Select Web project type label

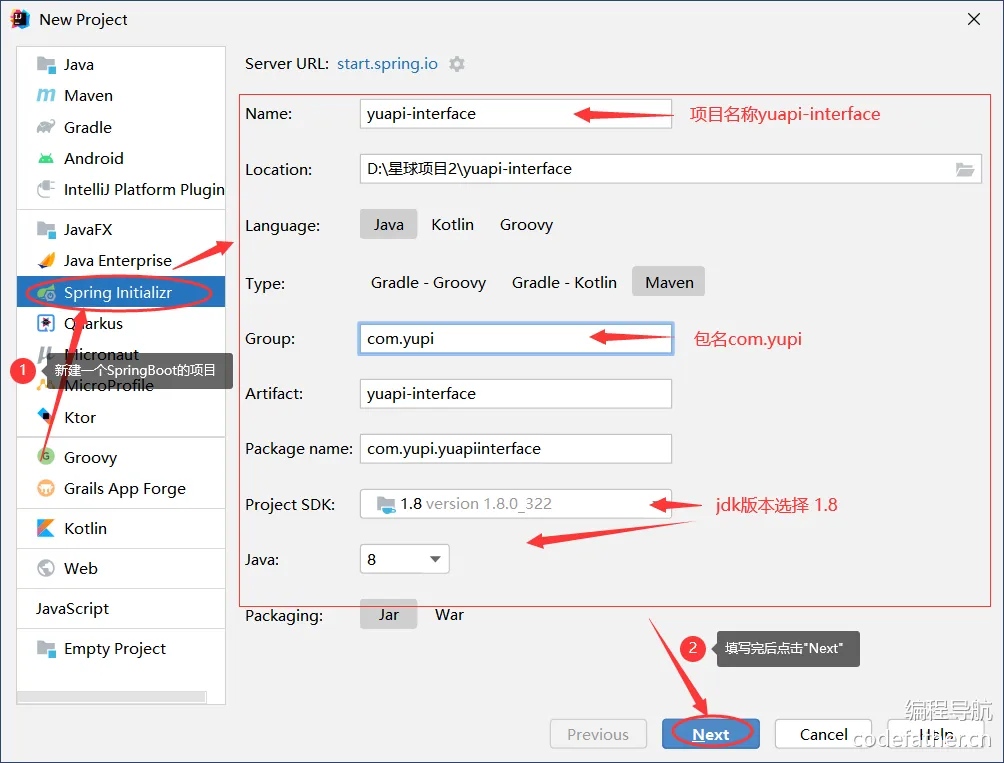tap(81, 568)
